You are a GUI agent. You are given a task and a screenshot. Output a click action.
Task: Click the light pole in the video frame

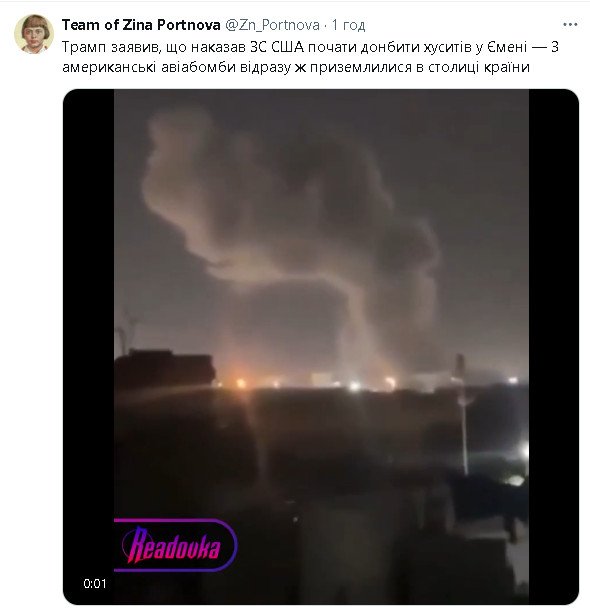462,413
